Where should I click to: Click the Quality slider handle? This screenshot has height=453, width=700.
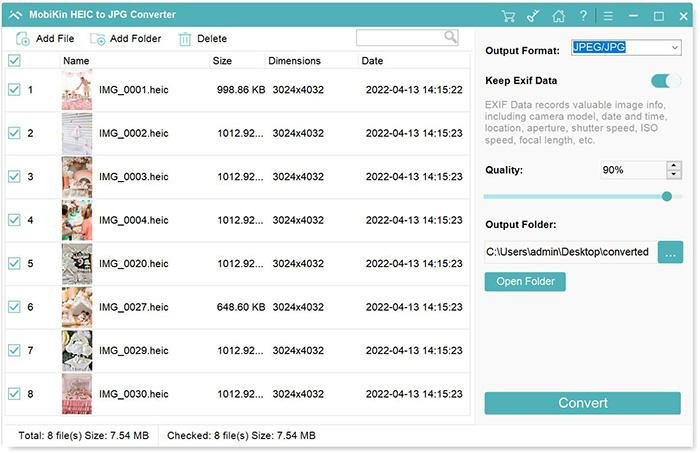click(x=667, y=197)
